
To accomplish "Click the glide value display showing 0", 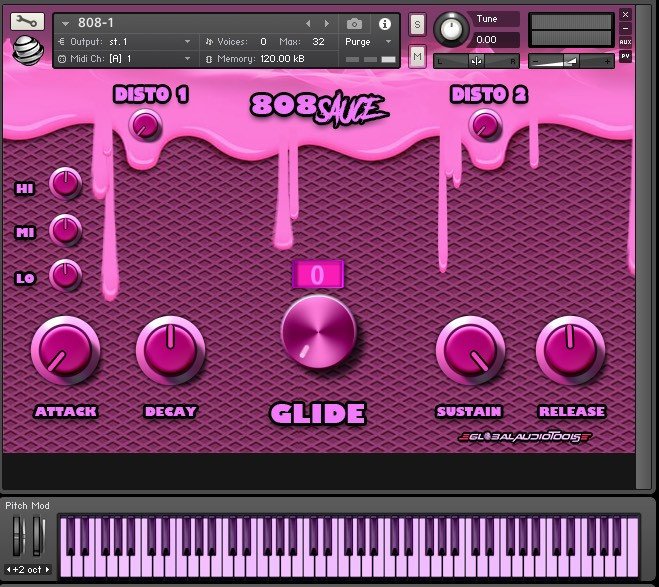I will coord(318,274).
